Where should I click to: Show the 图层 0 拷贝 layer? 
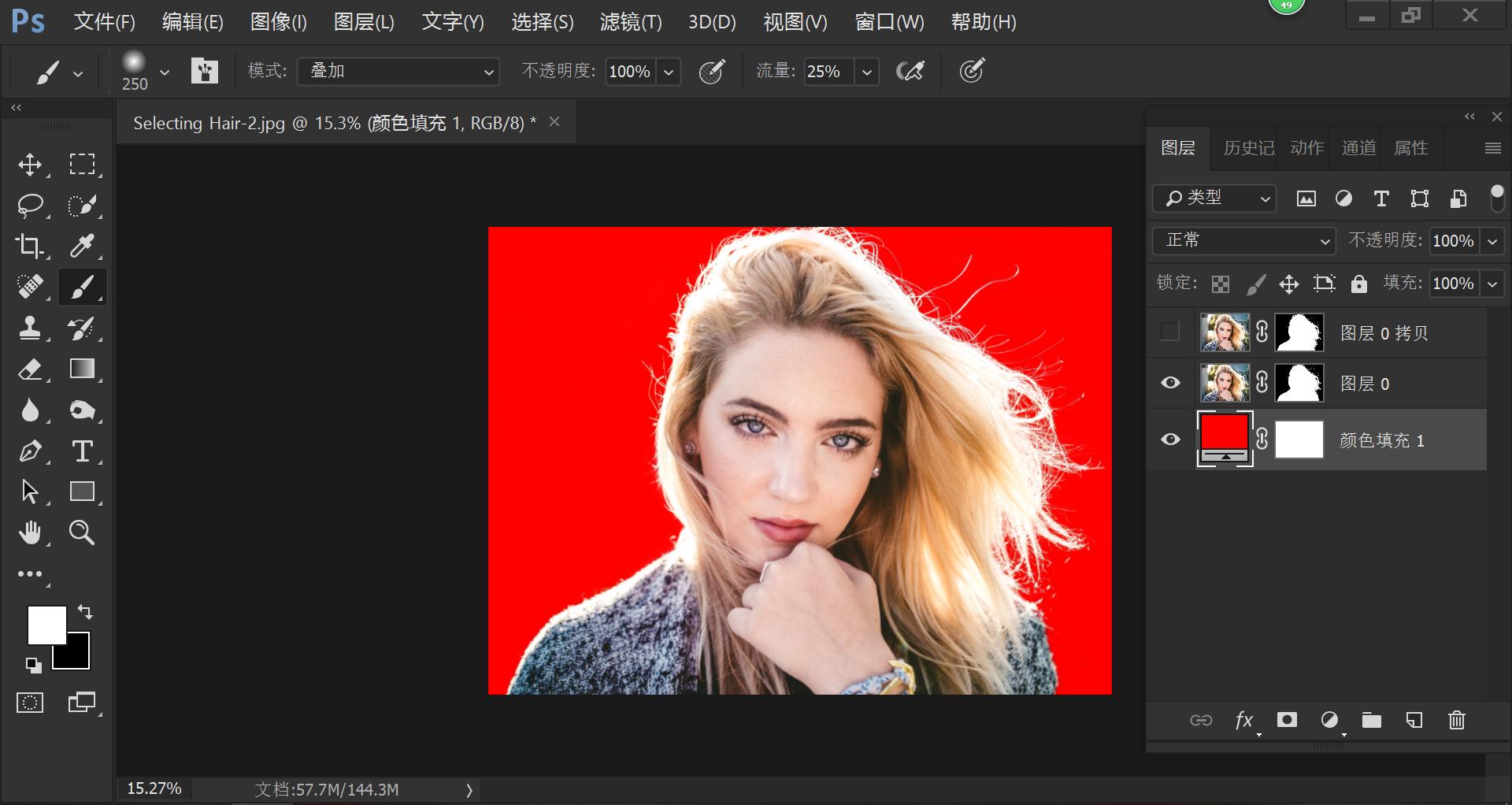coord(1169,332)
